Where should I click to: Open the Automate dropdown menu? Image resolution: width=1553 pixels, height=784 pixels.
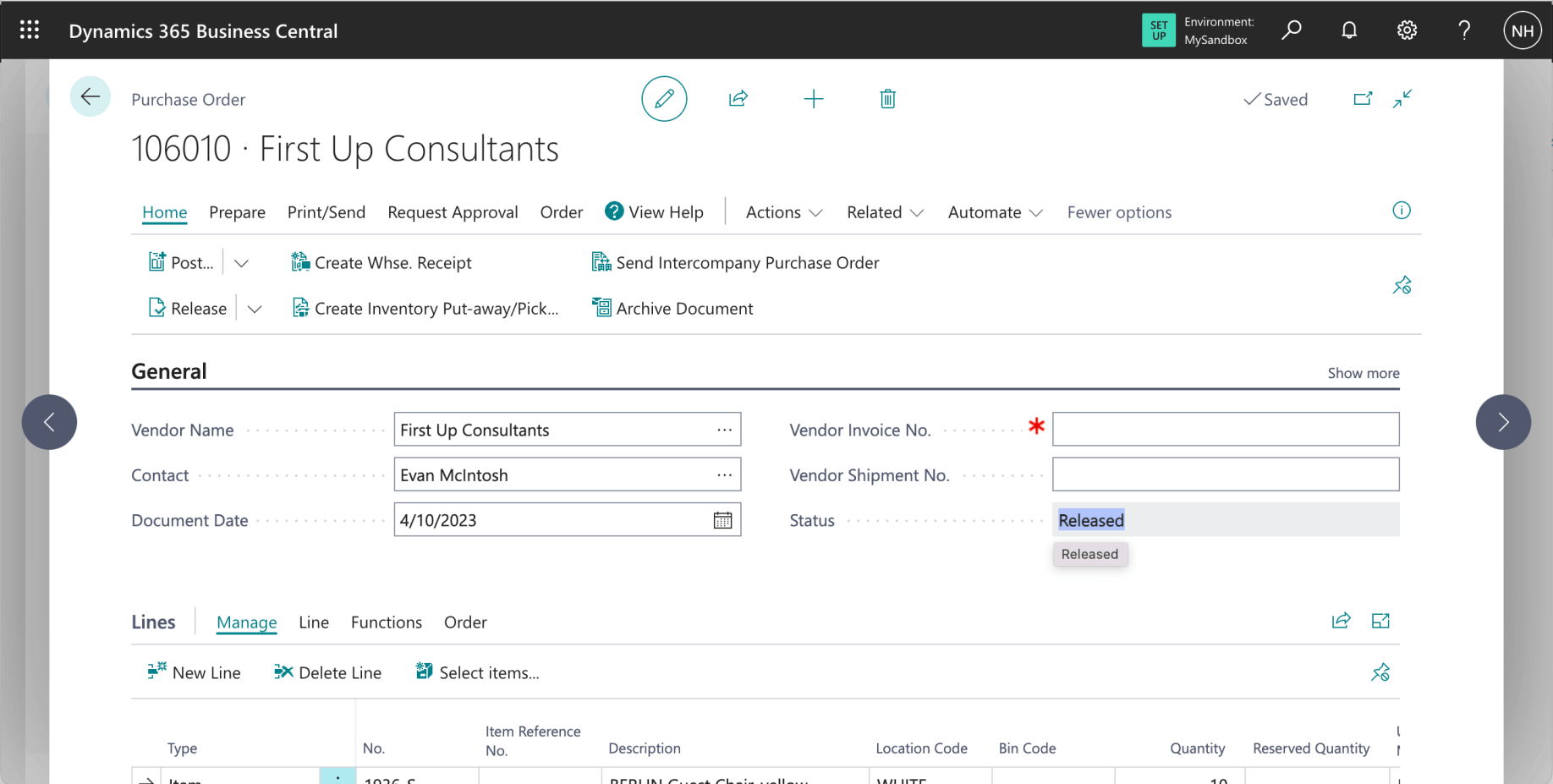[996, 212]
